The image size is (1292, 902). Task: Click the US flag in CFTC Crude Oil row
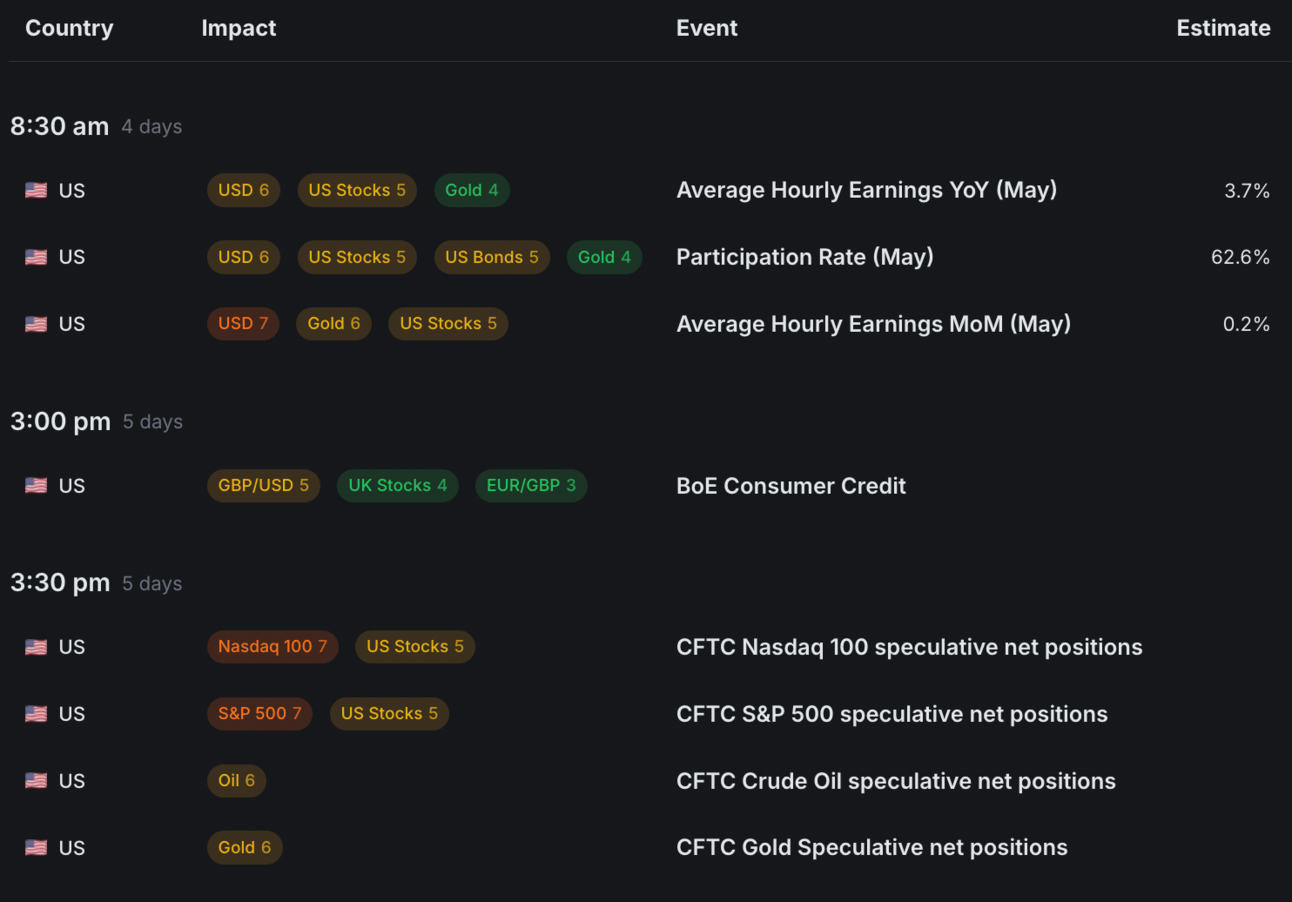pyautogui.click(x=36, y=781)
